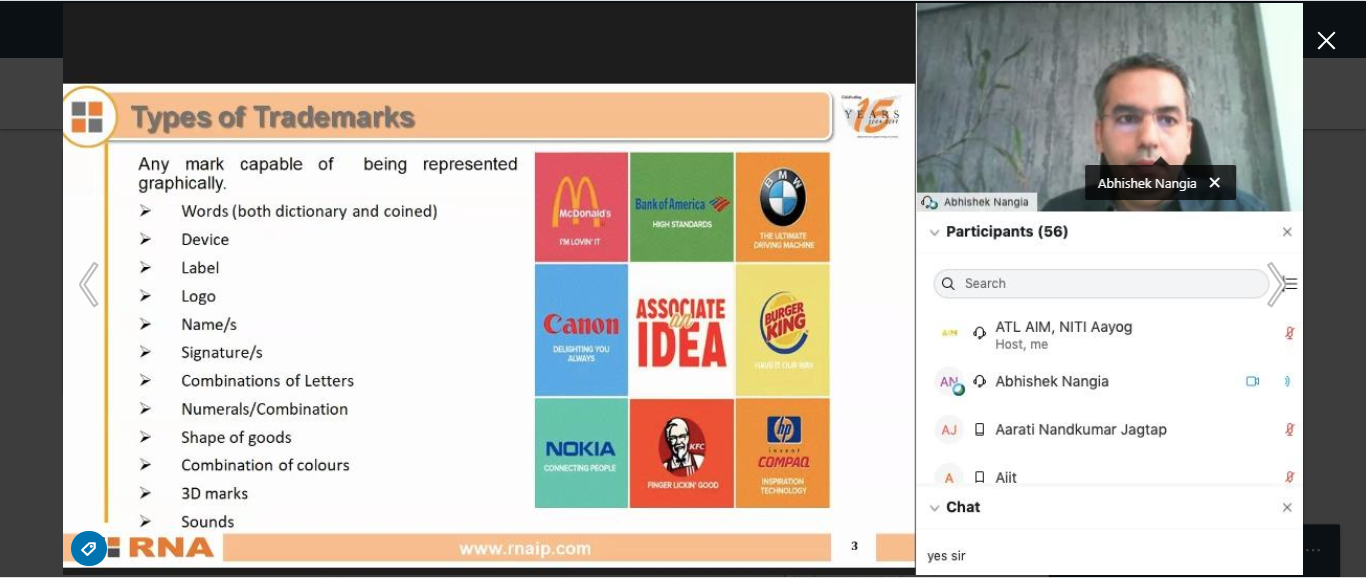1366x578 pixels.
Task: Click the name label below speaker video
Action: [x=977, y=202]
